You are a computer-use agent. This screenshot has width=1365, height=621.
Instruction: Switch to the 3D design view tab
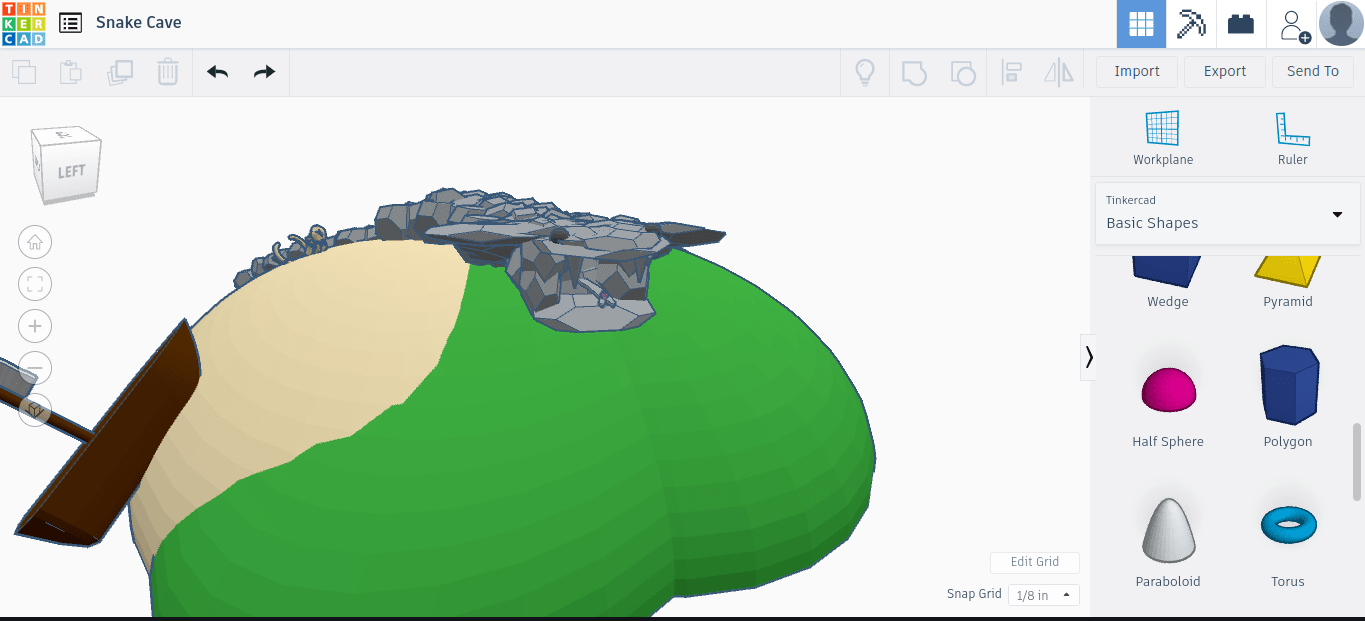[x=1141, y=23]
